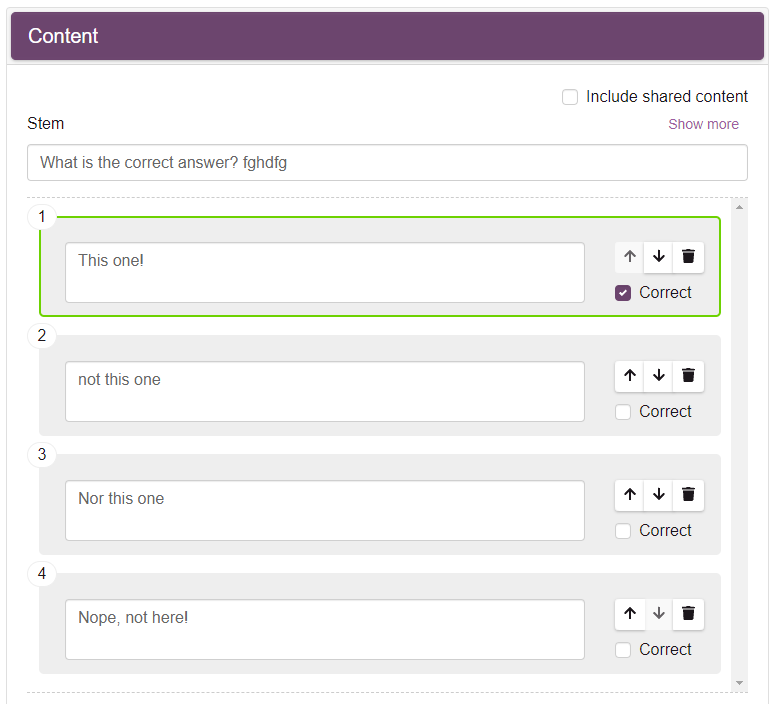Click scrollbar up arrow of answers list
The image size is (776, 704).
click(739, 207)
